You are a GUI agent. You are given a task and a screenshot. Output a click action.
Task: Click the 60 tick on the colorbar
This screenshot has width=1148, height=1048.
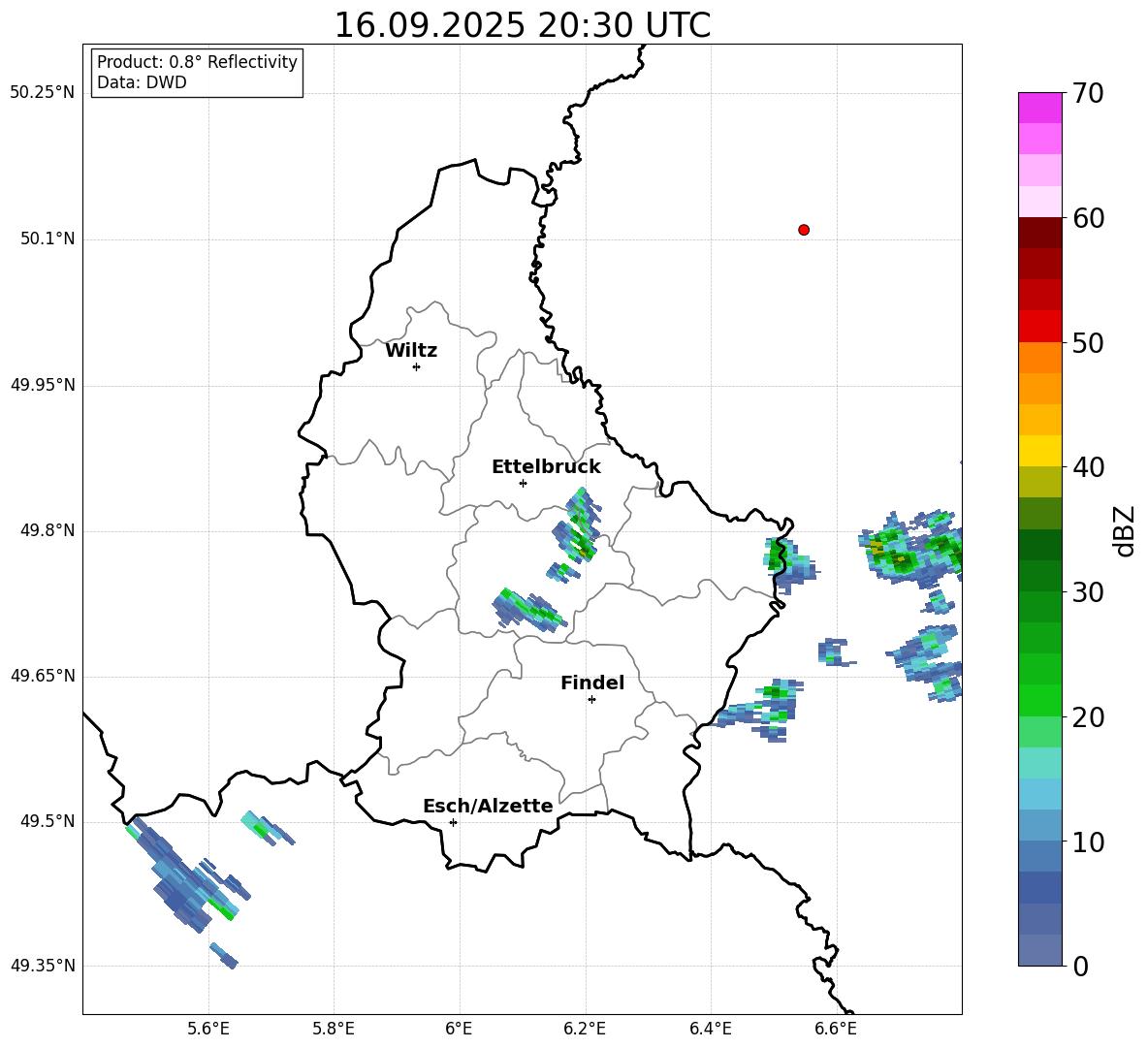pyautogui.click(x=1088, y=217)
